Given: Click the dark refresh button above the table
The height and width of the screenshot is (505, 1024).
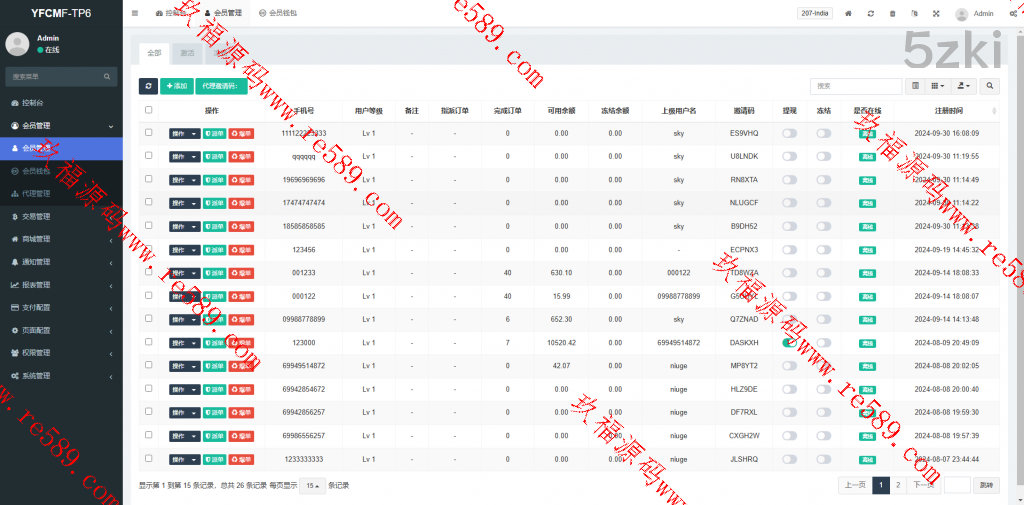Looking at the screenshot, I should coord(148,87).
